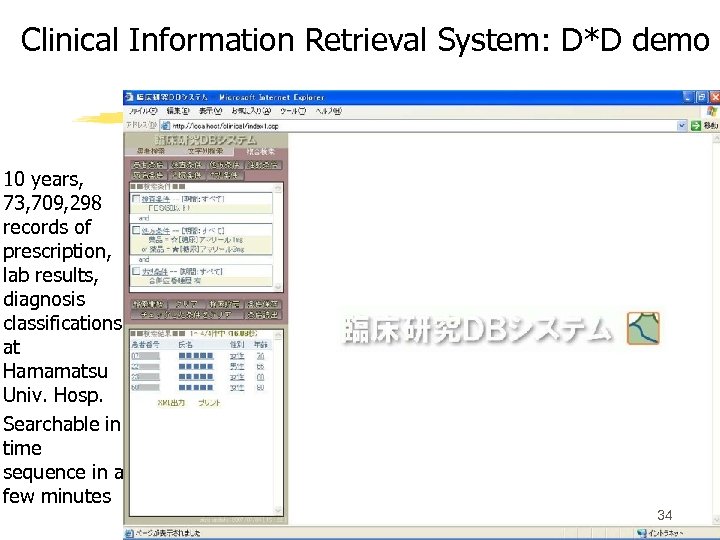Click the search execute button left of クリア

tap(149, 304)
